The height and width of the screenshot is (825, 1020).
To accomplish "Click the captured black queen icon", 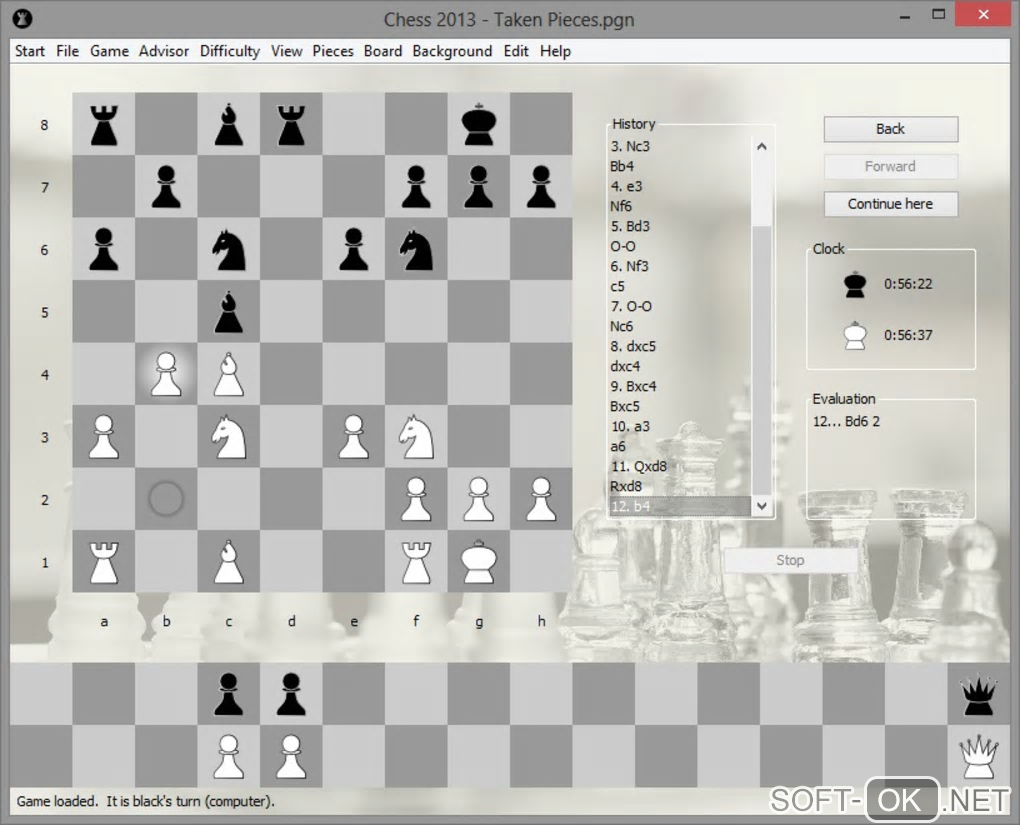I will pyautogui.click(x=978, y=696).
